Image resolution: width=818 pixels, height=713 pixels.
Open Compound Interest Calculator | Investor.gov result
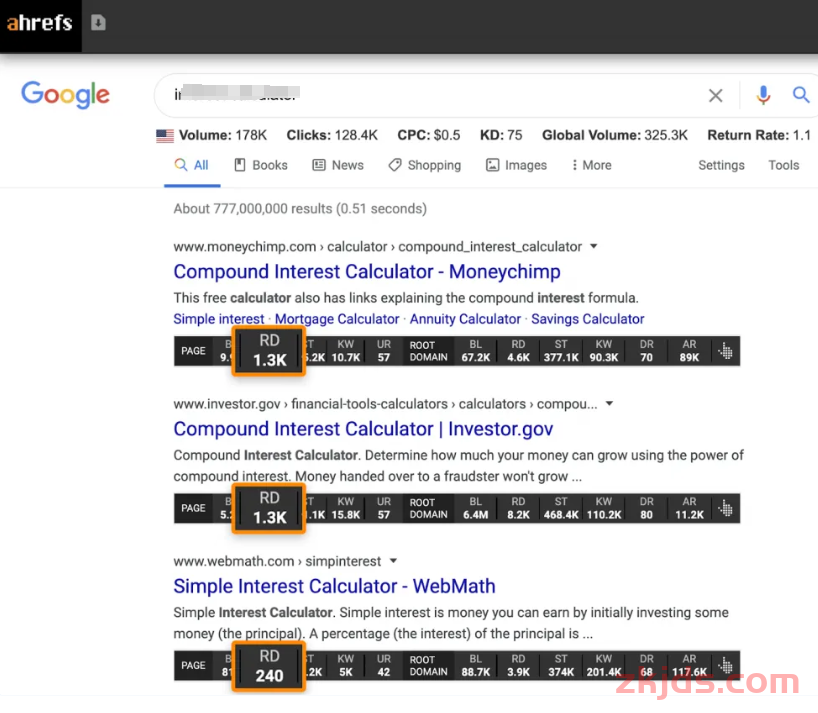pos(363,429)
